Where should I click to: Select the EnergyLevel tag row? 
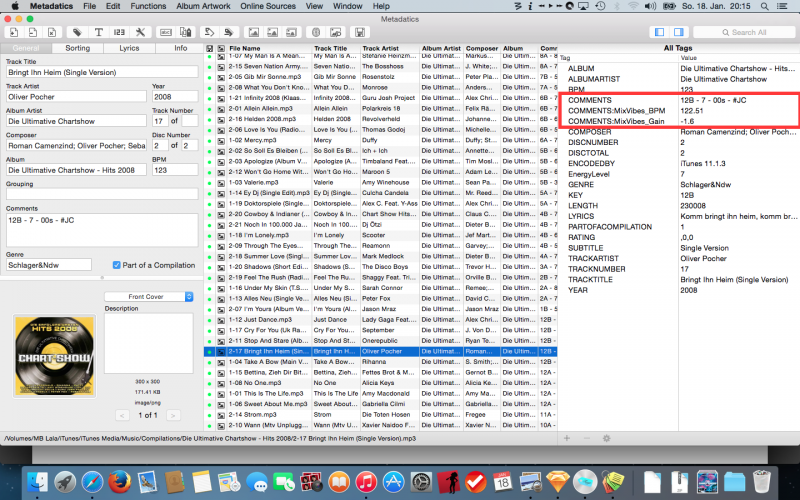tap(679, 174)
